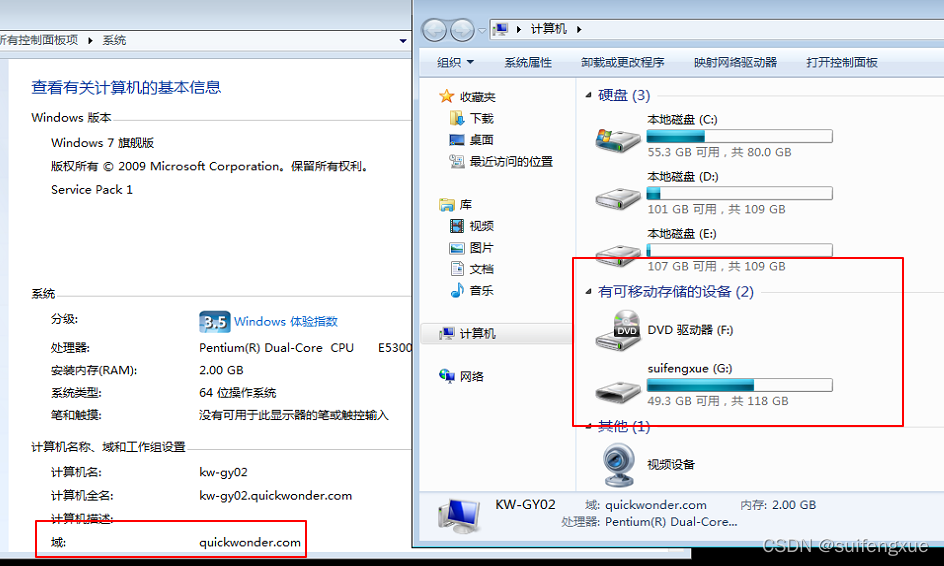Image resolution: width=944 pixels, height=566 pixels.
Task: Select local disk (D:) drive icon
Action: pyautogui.click(x=618, y=195)
